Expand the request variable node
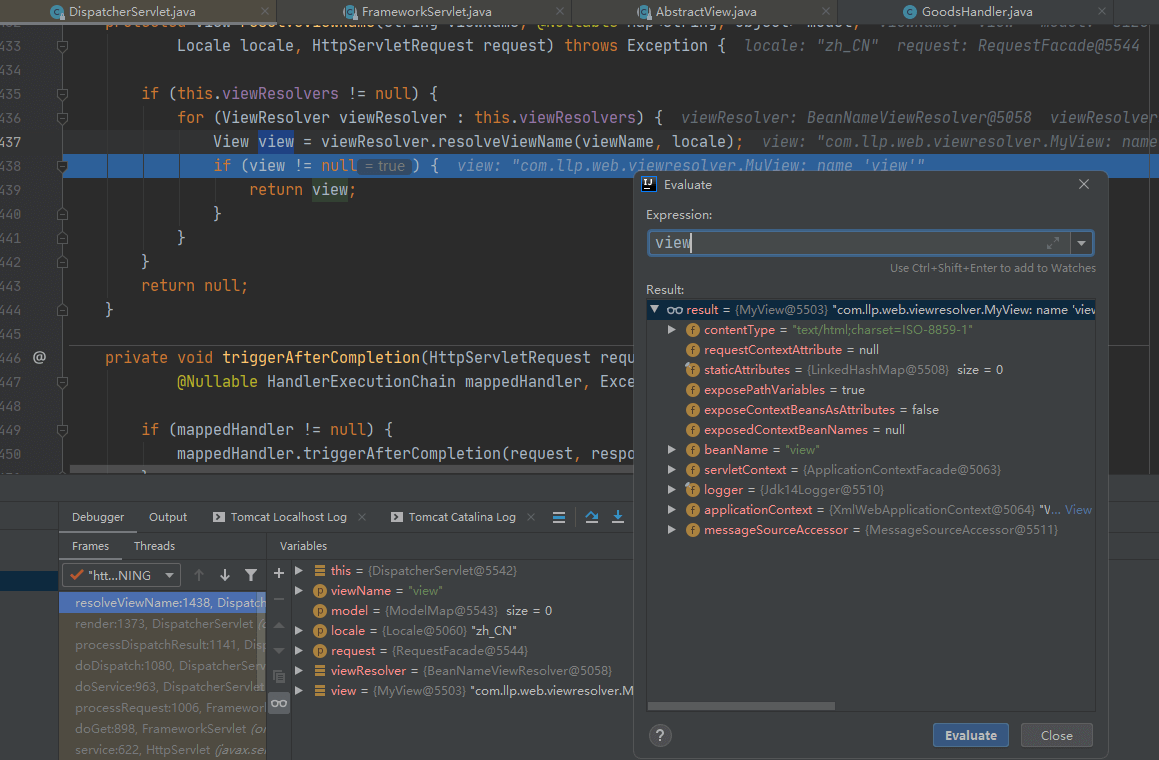This screenshot has width=1159, height=760. pyautogui.click(x=299, y=650)
